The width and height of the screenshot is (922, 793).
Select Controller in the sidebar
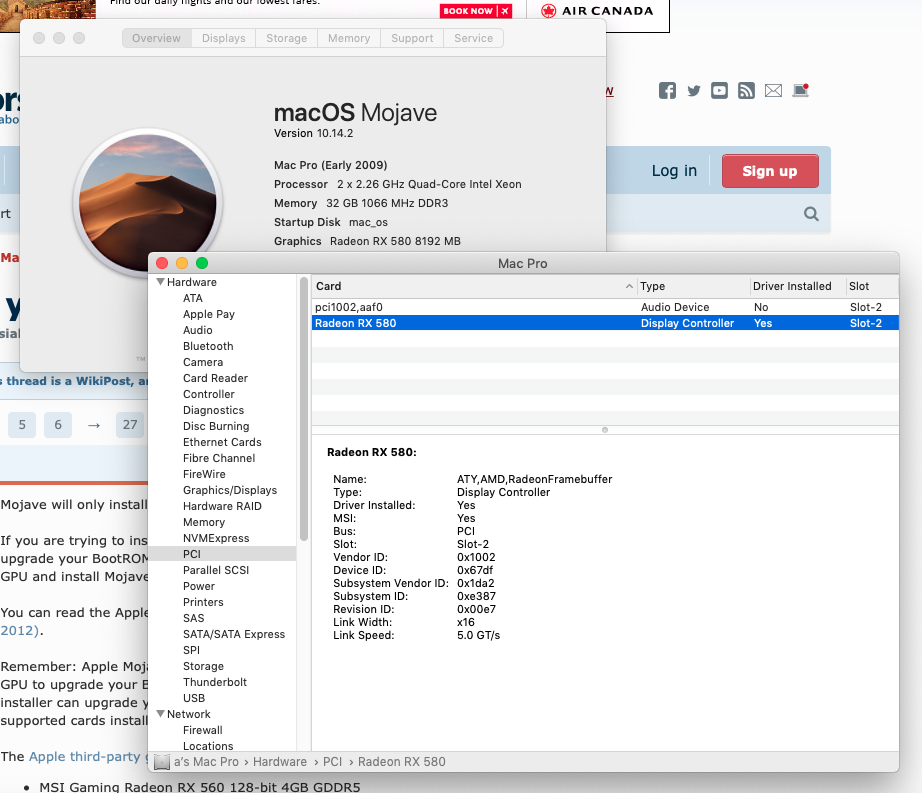(x=209, y=394)
